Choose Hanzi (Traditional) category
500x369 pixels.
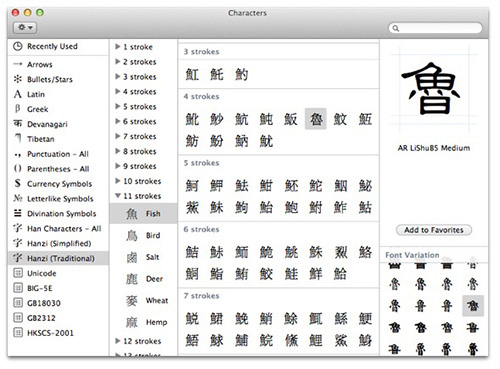click(58, 258)
